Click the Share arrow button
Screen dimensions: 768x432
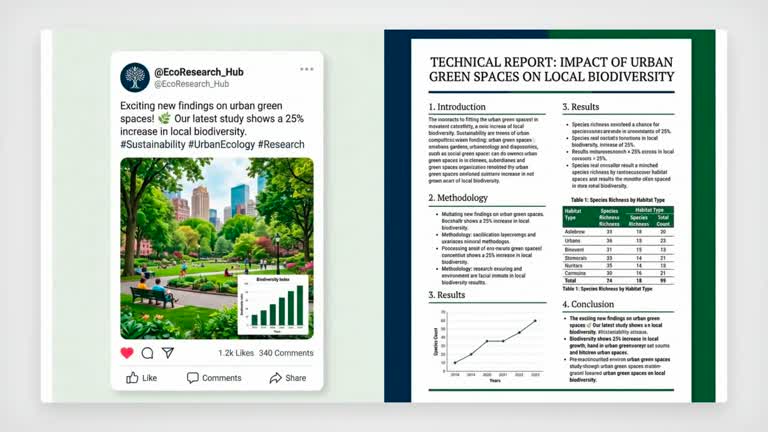pos(288,378)
